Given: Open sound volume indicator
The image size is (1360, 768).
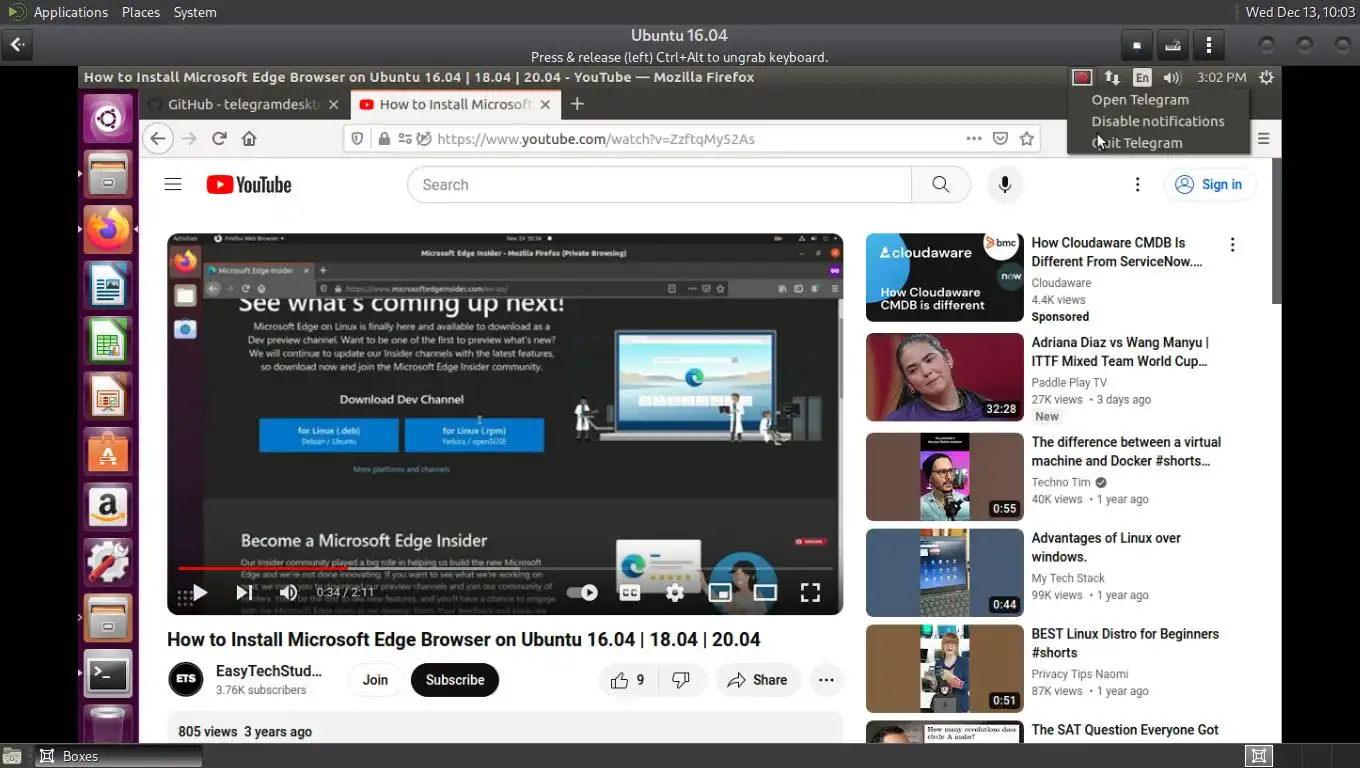Looking at the screenshot, I should point(1173,77).
